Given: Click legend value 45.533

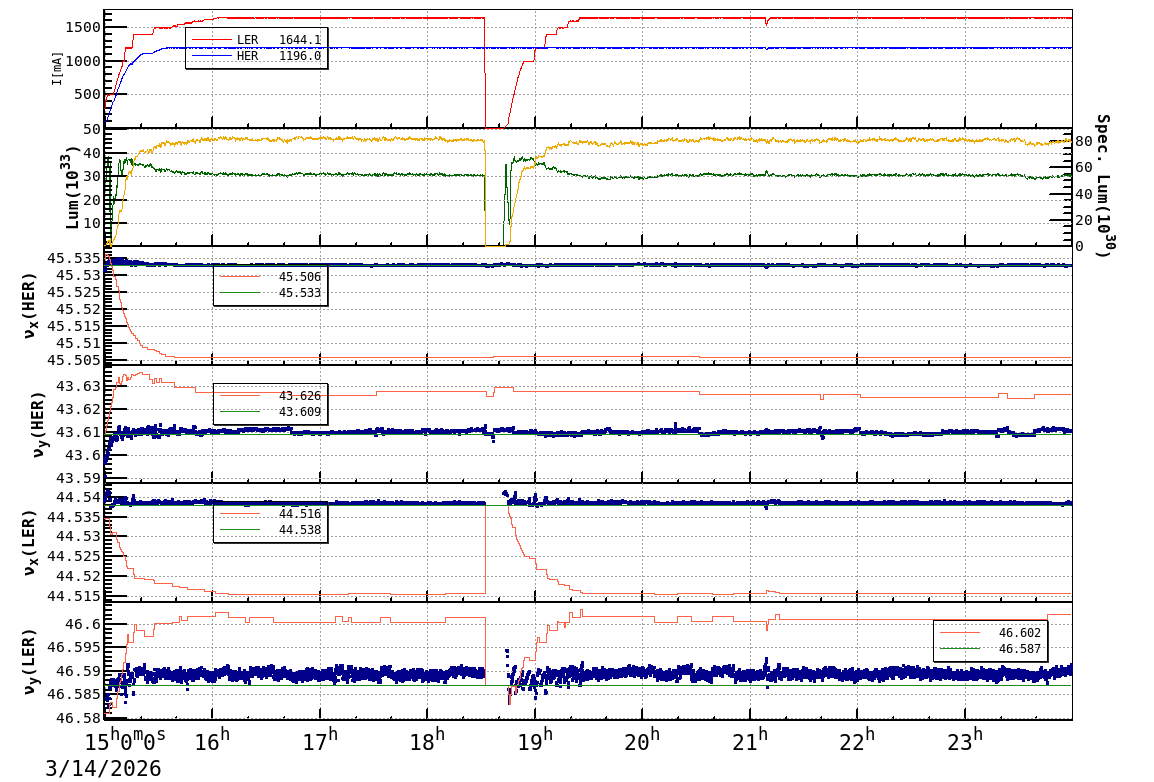Looking at the screenshot, I should [x=300, y=293].
